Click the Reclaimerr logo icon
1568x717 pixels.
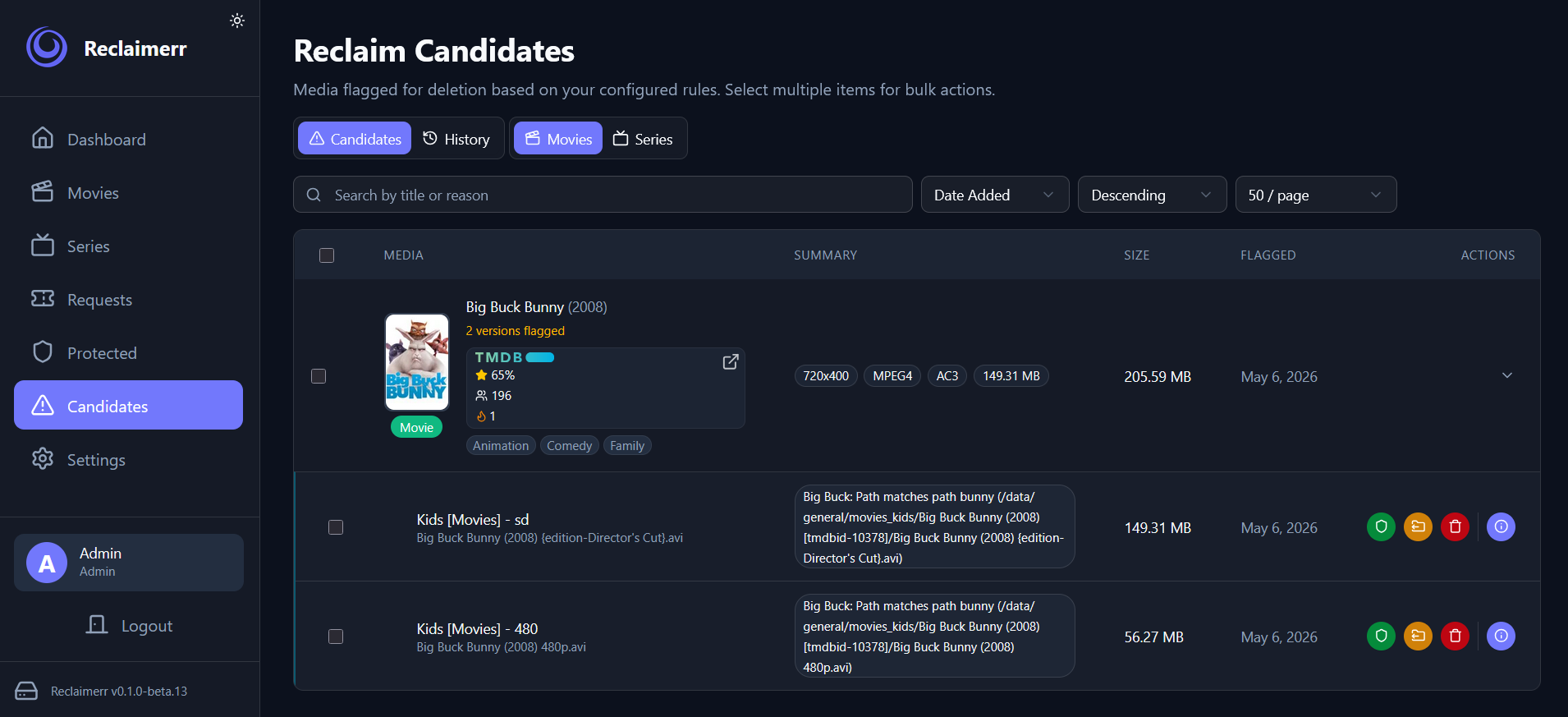coord(47,48)
